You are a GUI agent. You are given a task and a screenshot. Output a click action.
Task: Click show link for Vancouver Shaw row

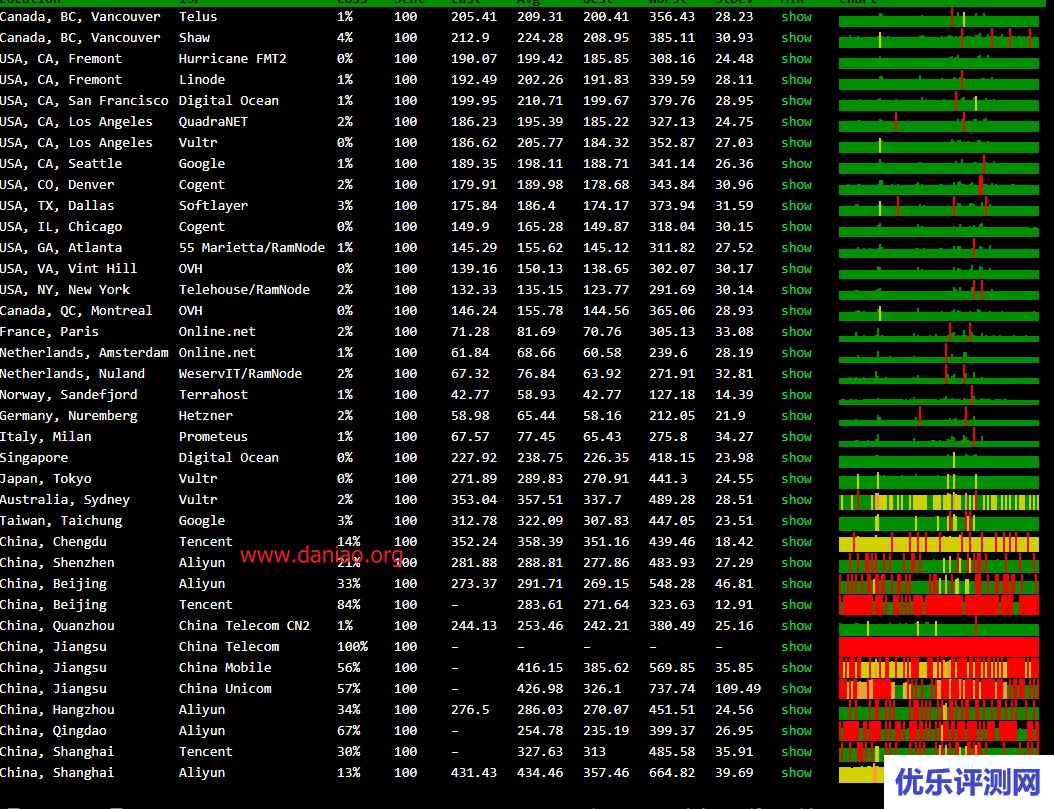tap(797, 38)
